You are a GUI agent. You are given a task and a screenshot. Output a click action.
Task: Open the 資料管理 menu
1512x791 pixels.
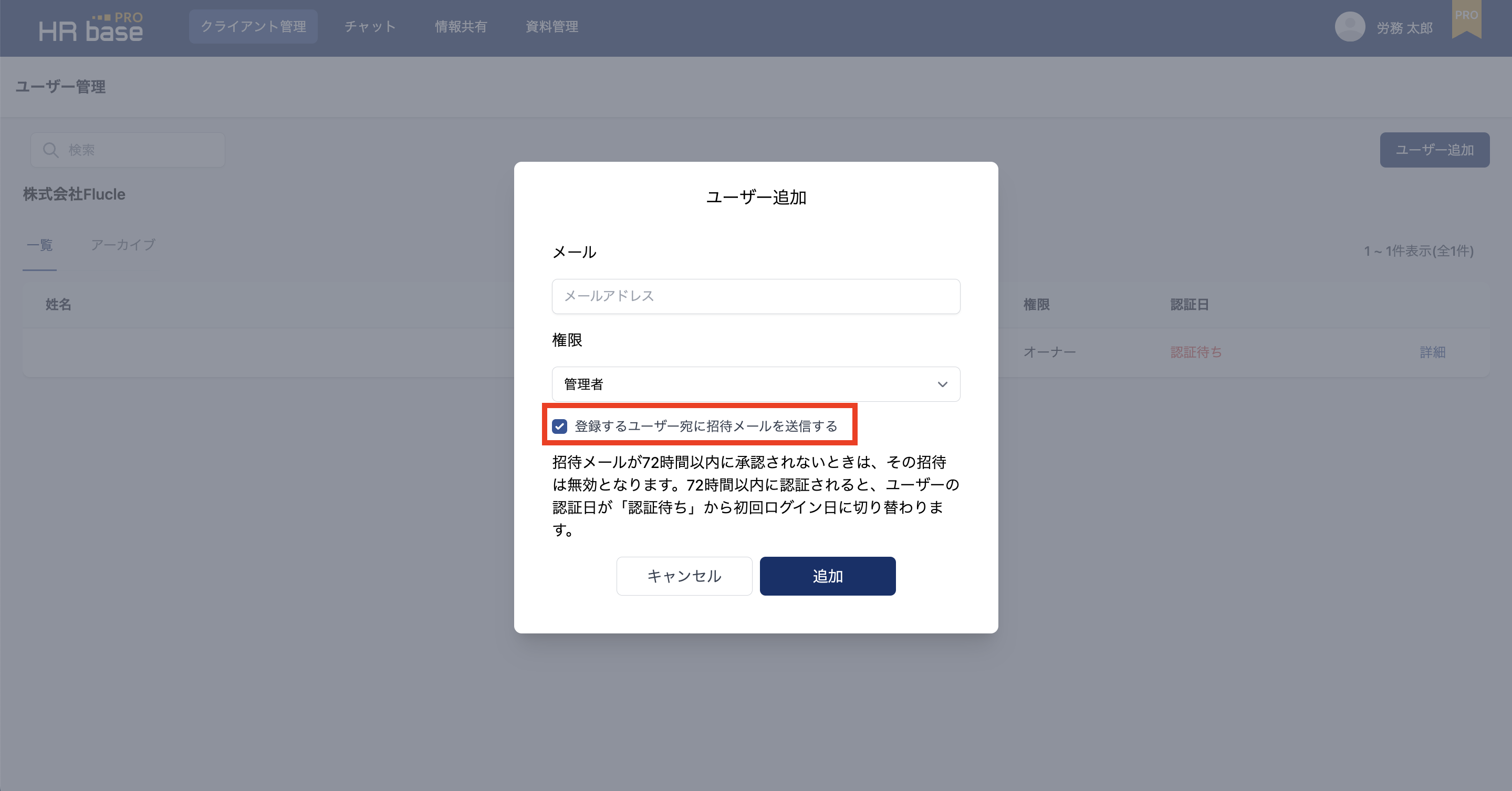tap(552, 26)
